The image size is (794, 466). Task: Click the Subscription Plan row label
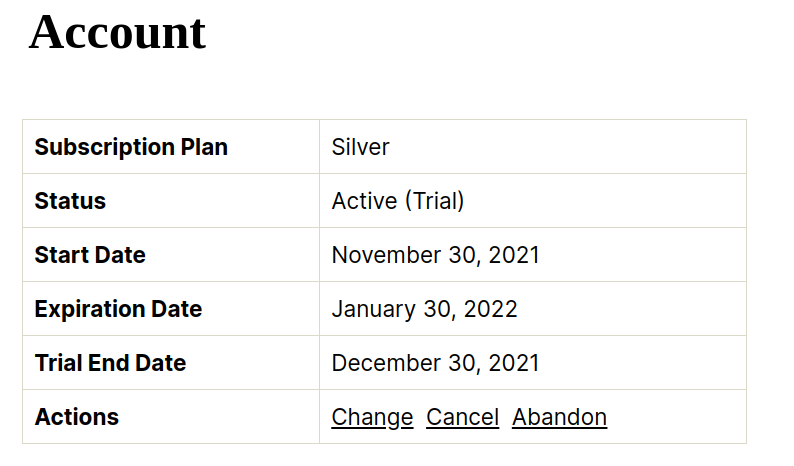[131, 147]
